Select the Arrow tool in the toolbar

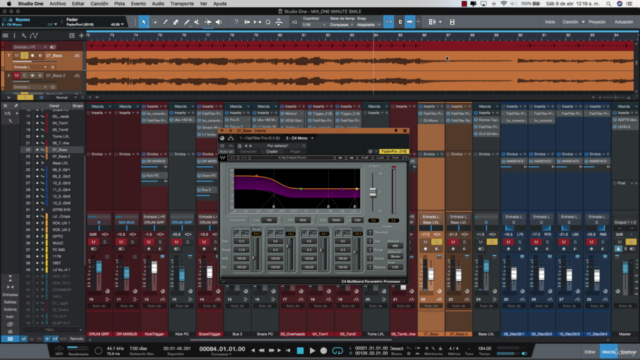[x=144, y=22]
